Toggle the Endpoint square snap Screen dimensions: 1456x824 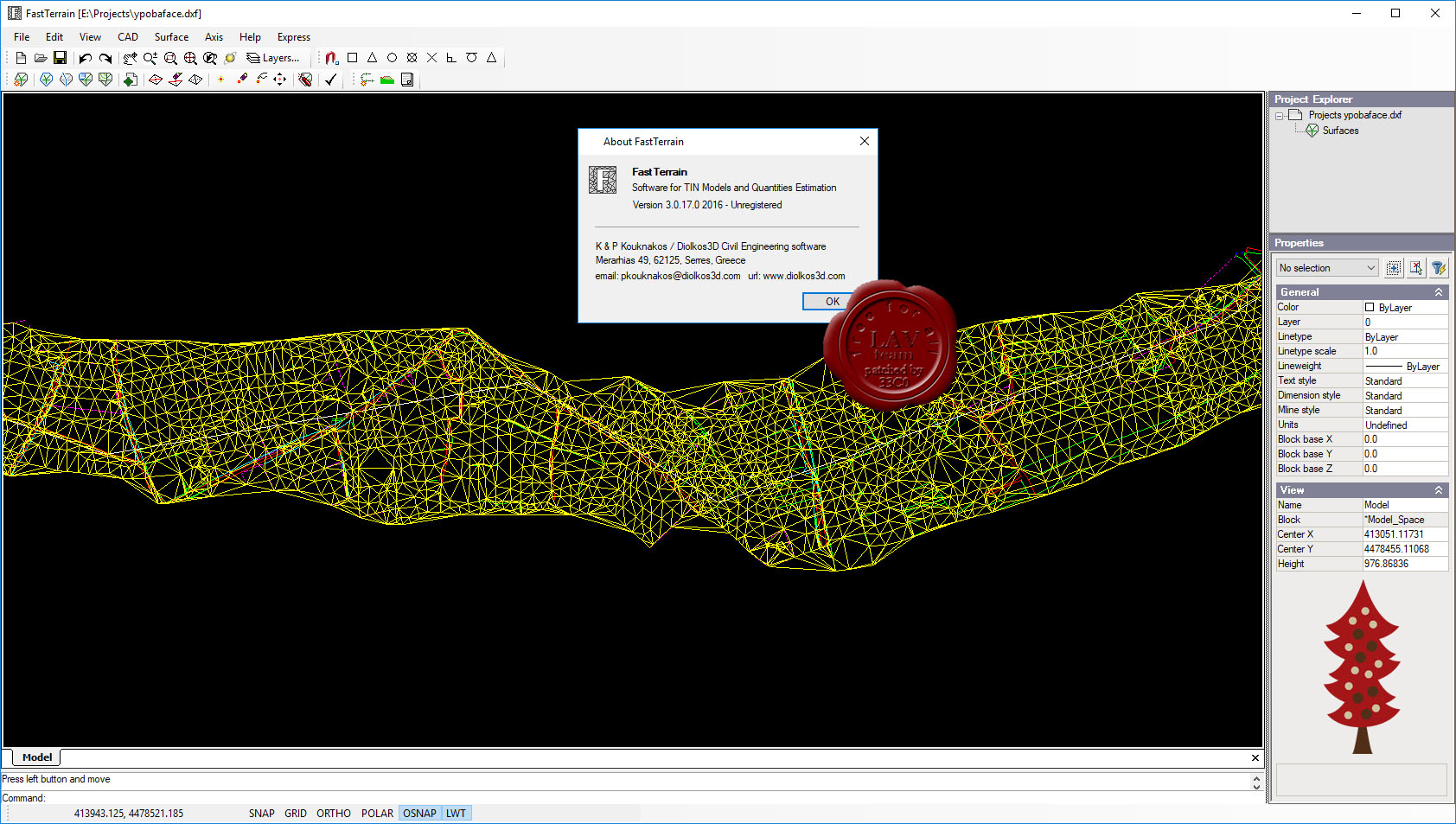coord(352,58)
